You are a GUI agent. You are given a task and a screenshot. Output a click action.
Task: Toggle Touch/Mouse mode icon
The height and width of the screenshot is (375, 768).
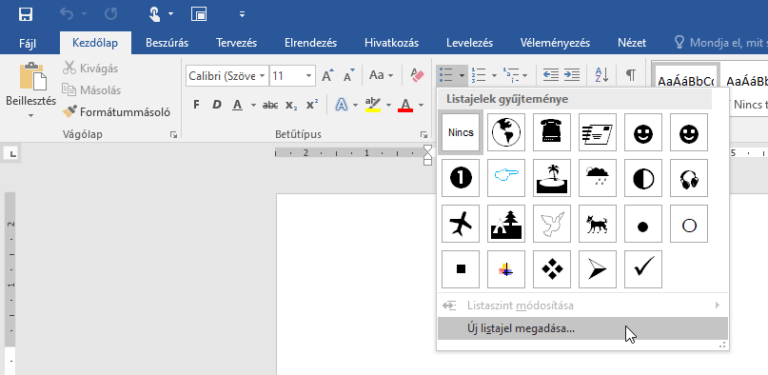[155, 14]
